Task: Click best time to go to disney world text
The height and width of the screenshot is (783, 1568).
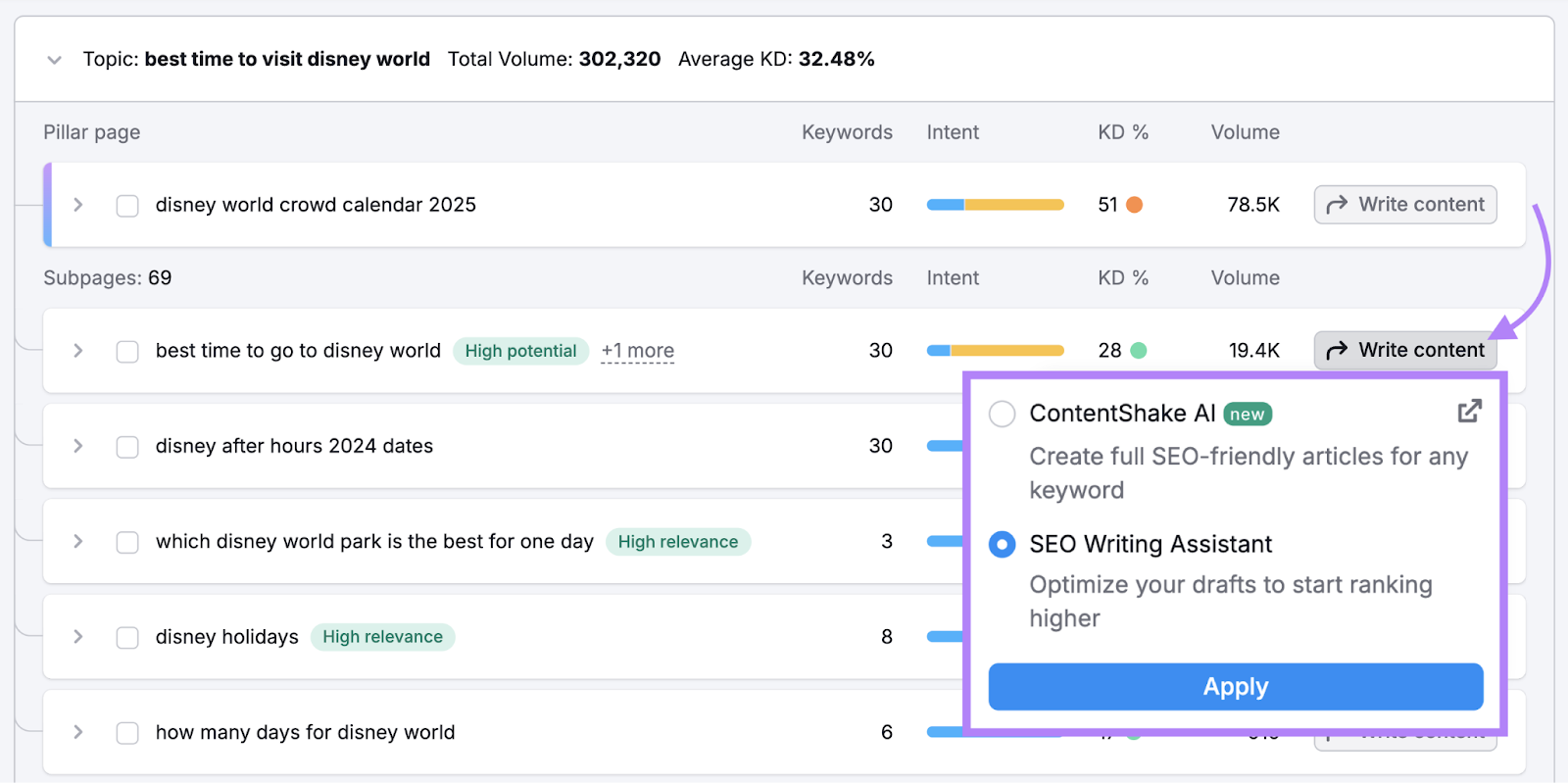Action: (x=298, y=351)
